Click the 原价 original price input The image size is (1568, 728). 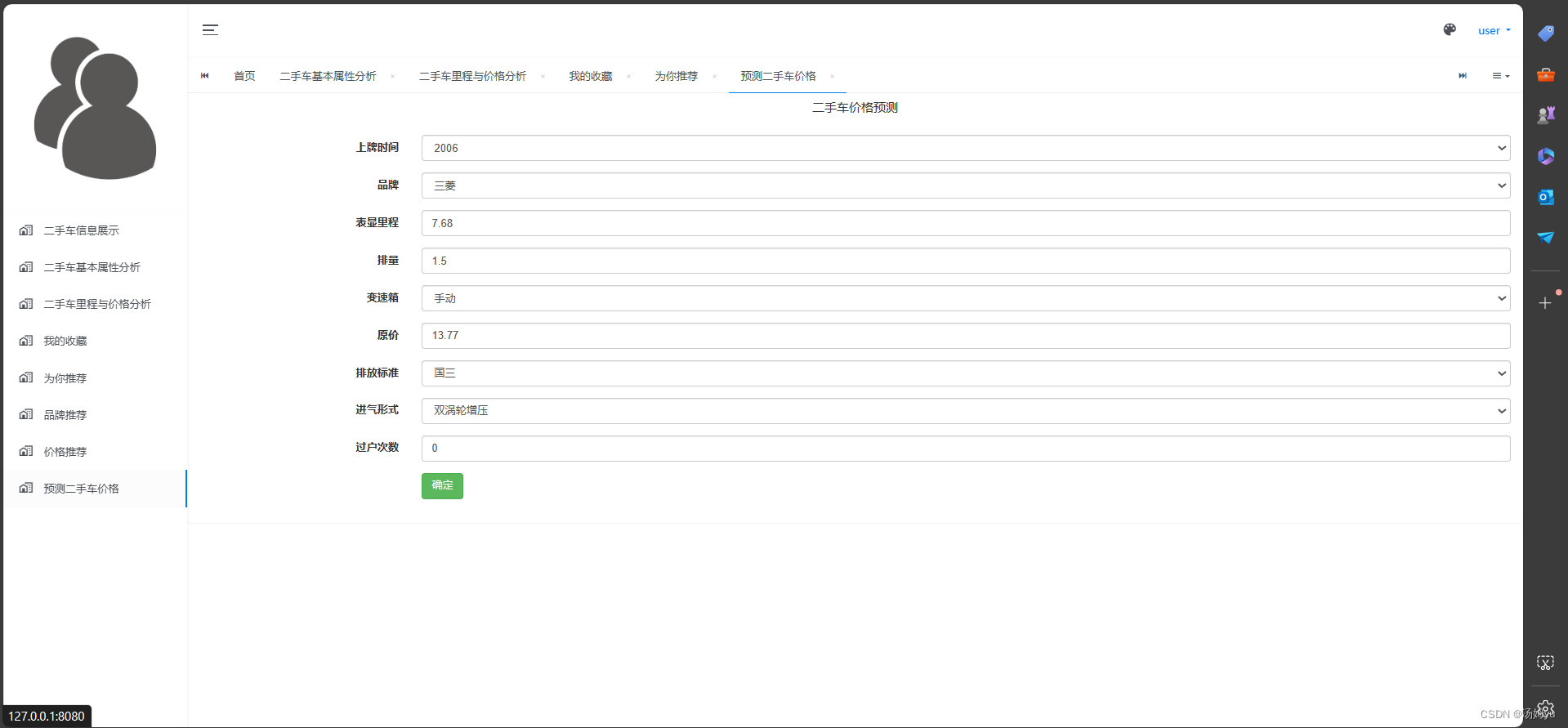click(x=966, y=336)
